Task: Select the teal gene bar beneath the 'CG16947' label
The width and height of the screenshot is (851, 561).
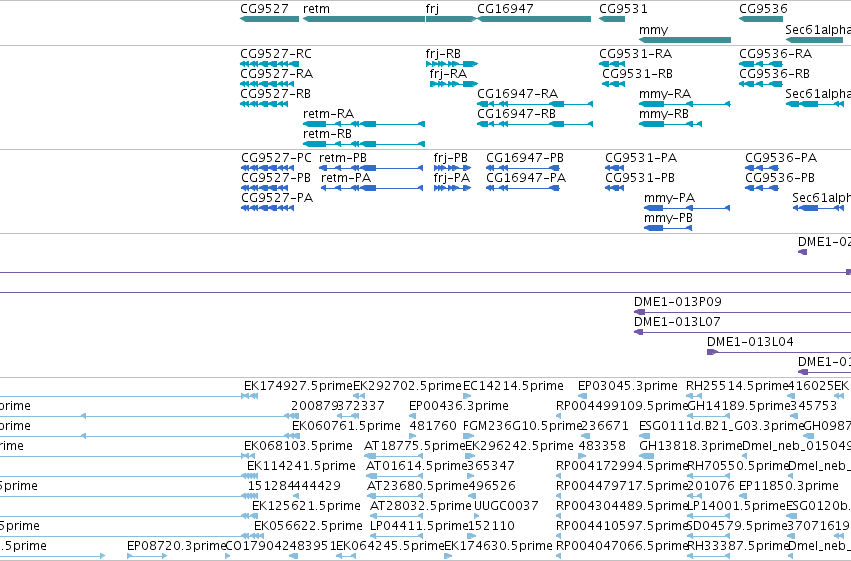Action: [534, 19]
